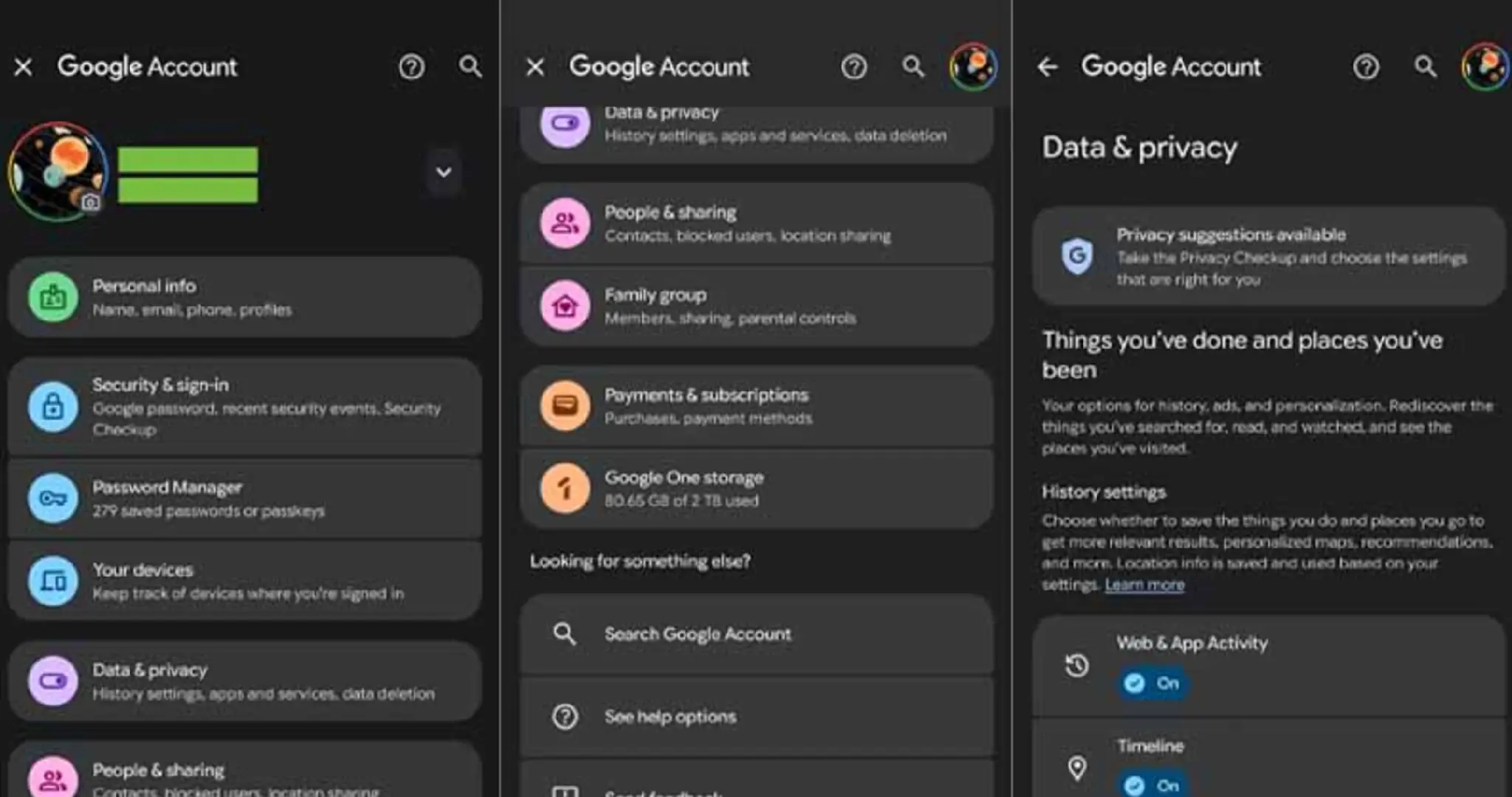
Task: Toggle the Web & App Activity On chip
Action: (x=1152, y=683)
